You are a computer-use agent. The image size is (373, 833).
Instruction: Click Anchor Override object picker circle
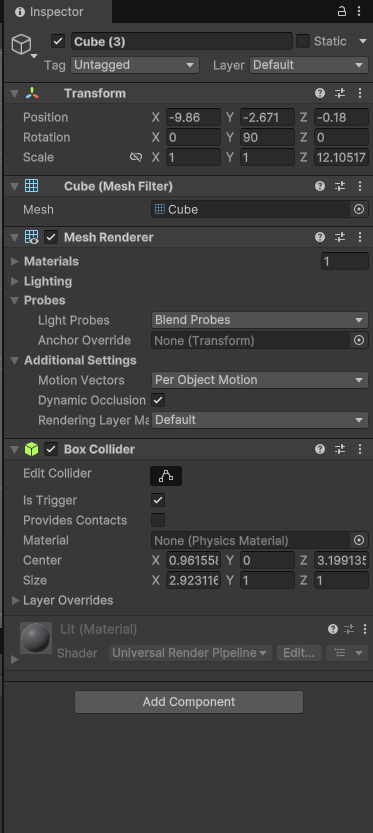(359, 341)
